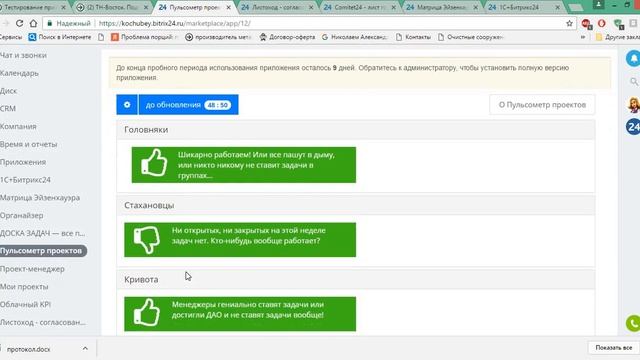
Task: Open 'Очистные сооруже...' bookmark
Action: [471, 37]
